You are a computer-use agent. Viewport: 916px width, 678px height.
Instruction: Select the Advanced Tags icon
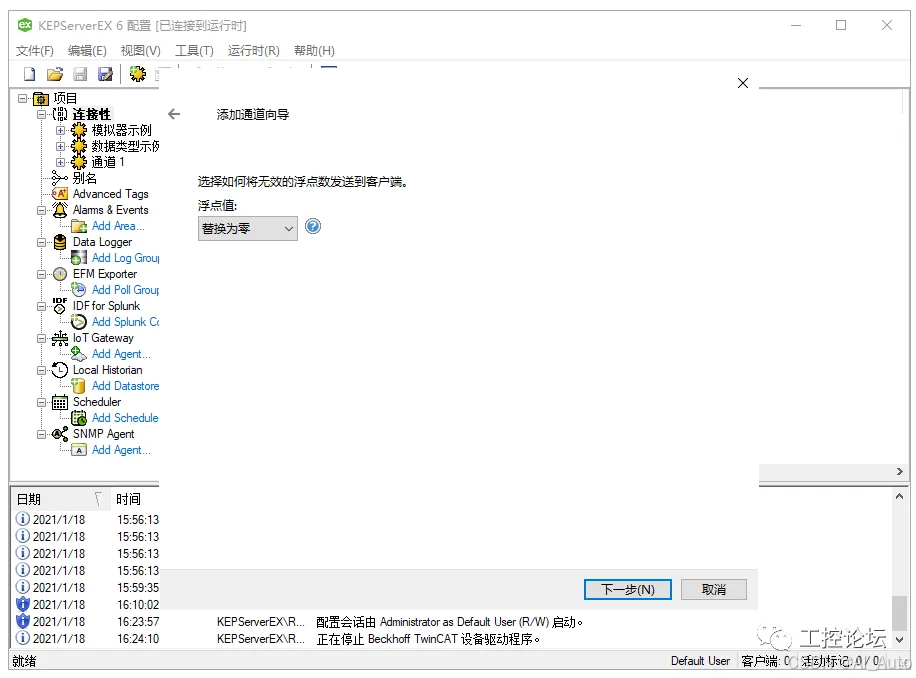tap(60, 193)
